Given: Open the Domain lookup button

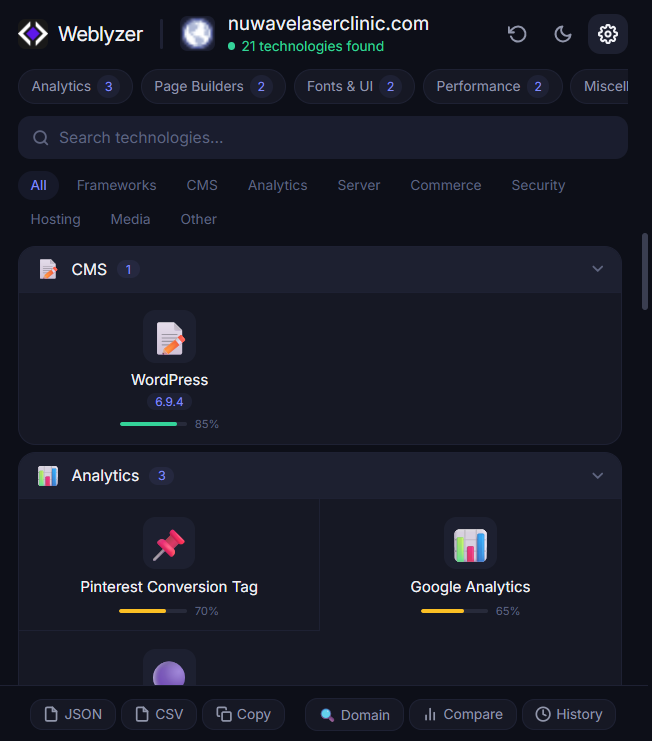Looking at the screenshot, I should pyautogui.click(x=354, y=715).
